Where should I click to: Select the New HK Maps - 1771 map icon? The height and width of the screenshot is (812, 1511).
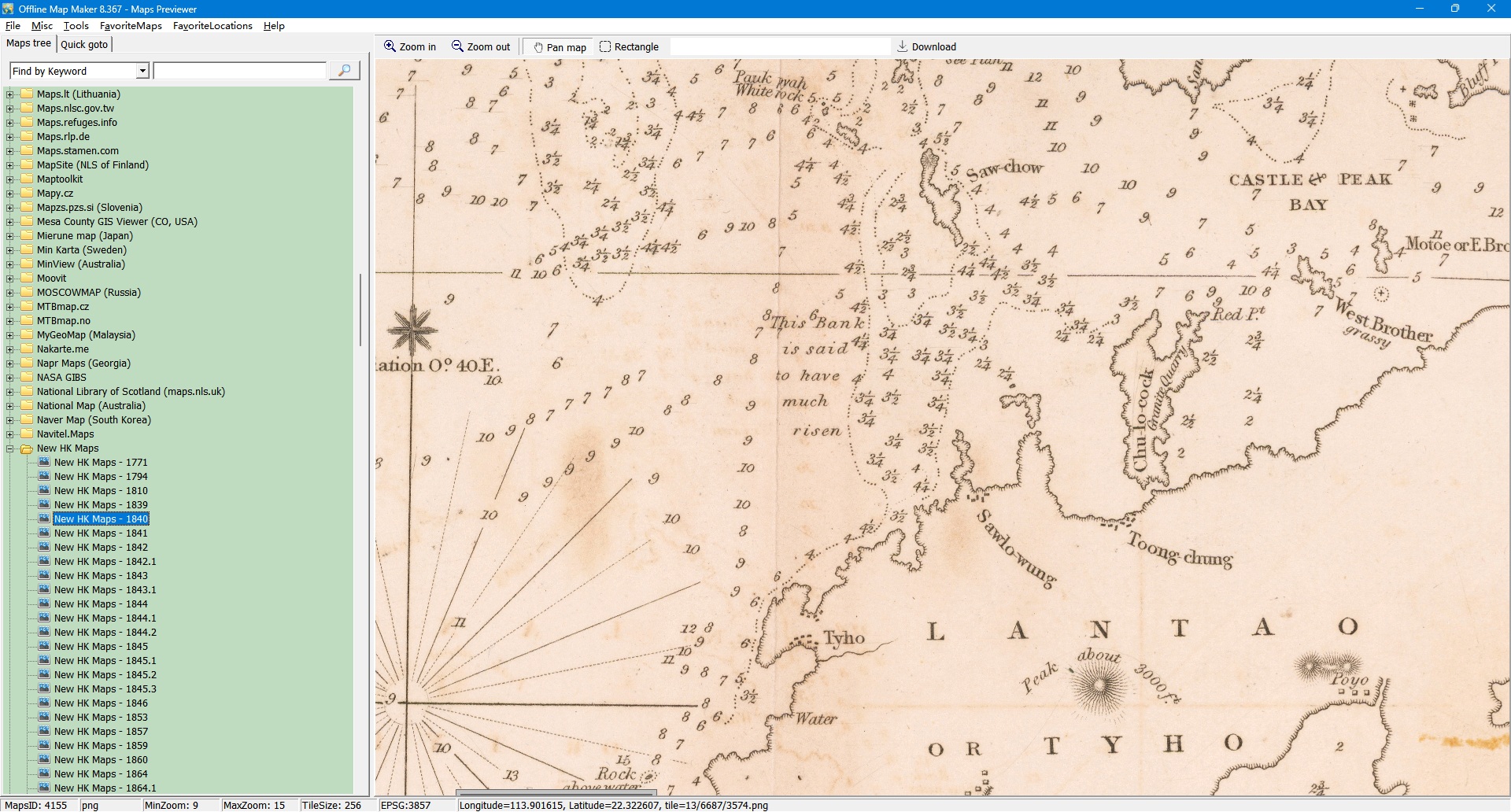pyautogui.click(x=45, y=463)
